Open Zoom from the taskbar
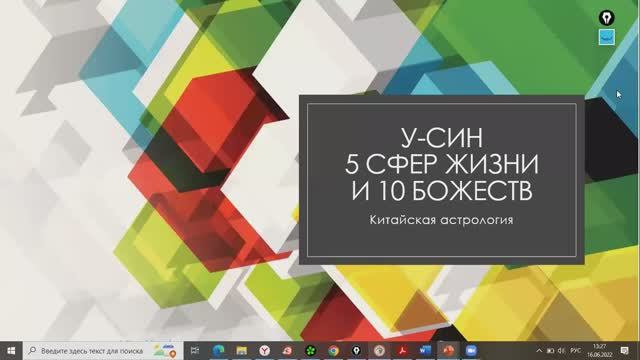Screen dimensions: 640x360 point(471,351)
